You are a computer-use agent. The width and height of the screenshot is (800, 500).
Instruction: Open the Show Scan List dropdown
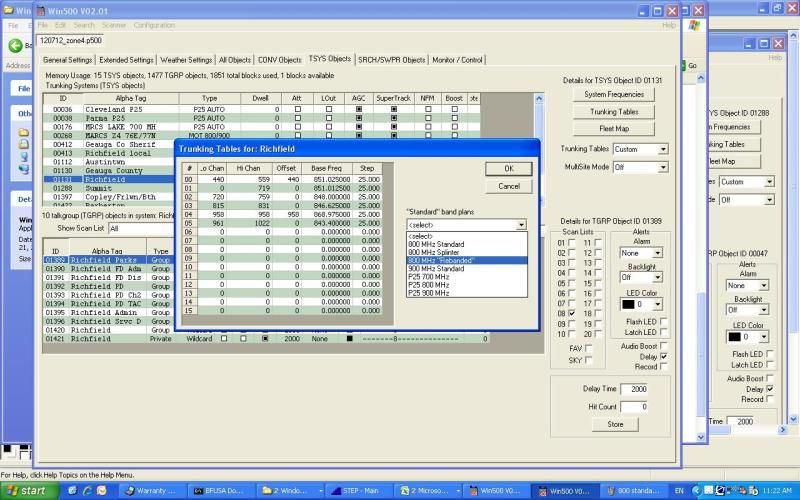(x=141, y=229)
